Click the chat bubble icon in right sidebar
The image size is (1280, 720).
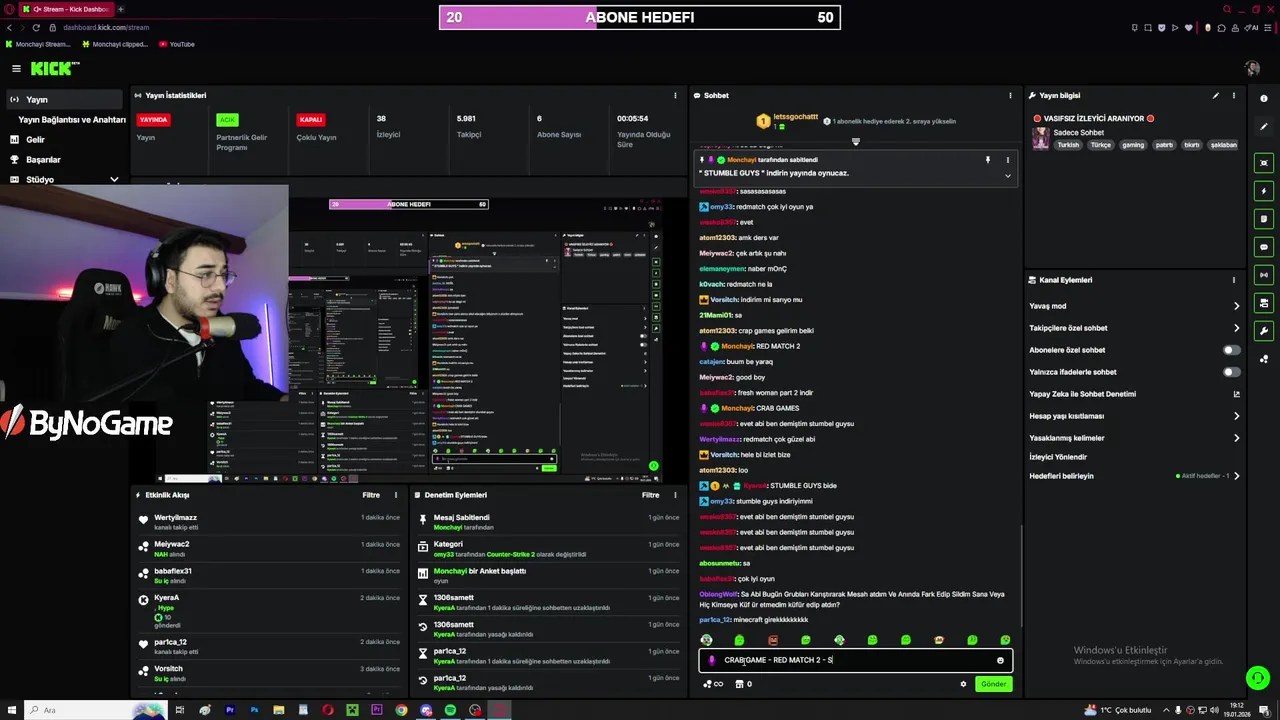click(1264, 247)
